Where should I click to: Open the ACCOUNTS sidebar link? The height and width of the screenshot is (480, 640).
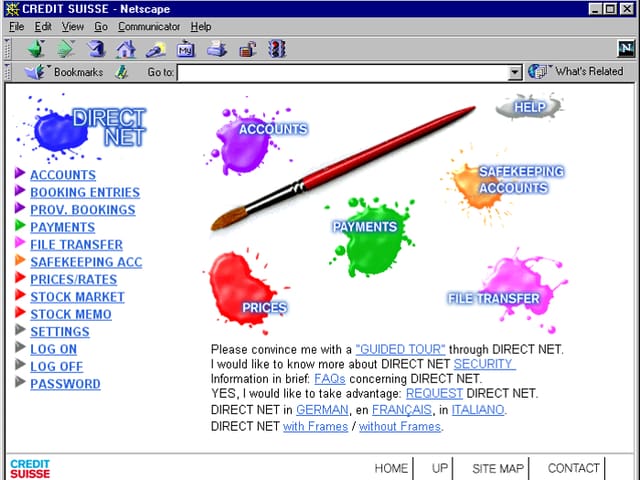coord(63,175)
